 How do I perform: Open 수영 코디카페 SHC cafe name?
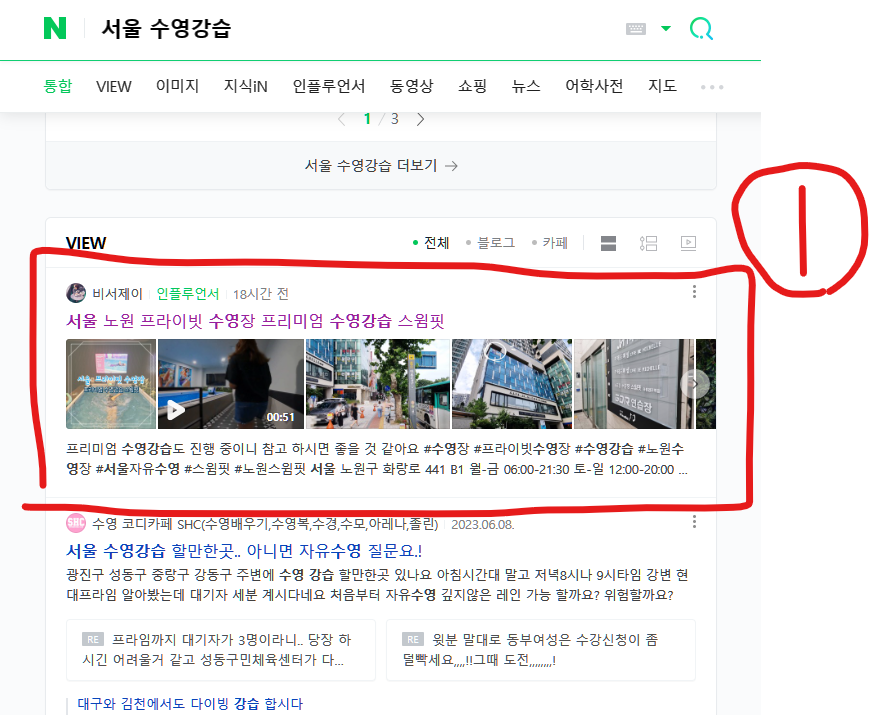[265, 524]
